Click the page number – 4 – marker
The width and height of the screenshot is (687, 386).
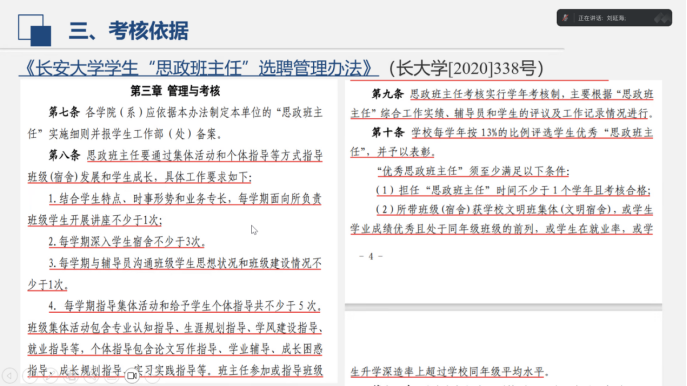click(x=371, y=256)
